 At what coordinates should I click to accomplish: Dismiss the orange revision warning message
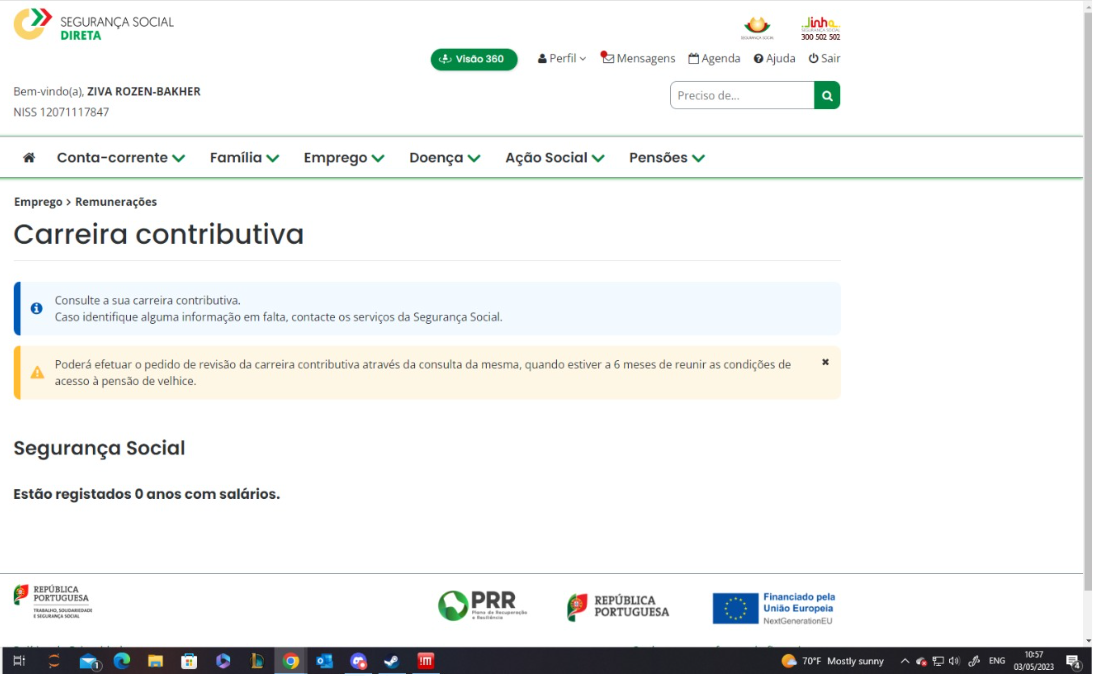pyautogui.click(x=824, y=364)
